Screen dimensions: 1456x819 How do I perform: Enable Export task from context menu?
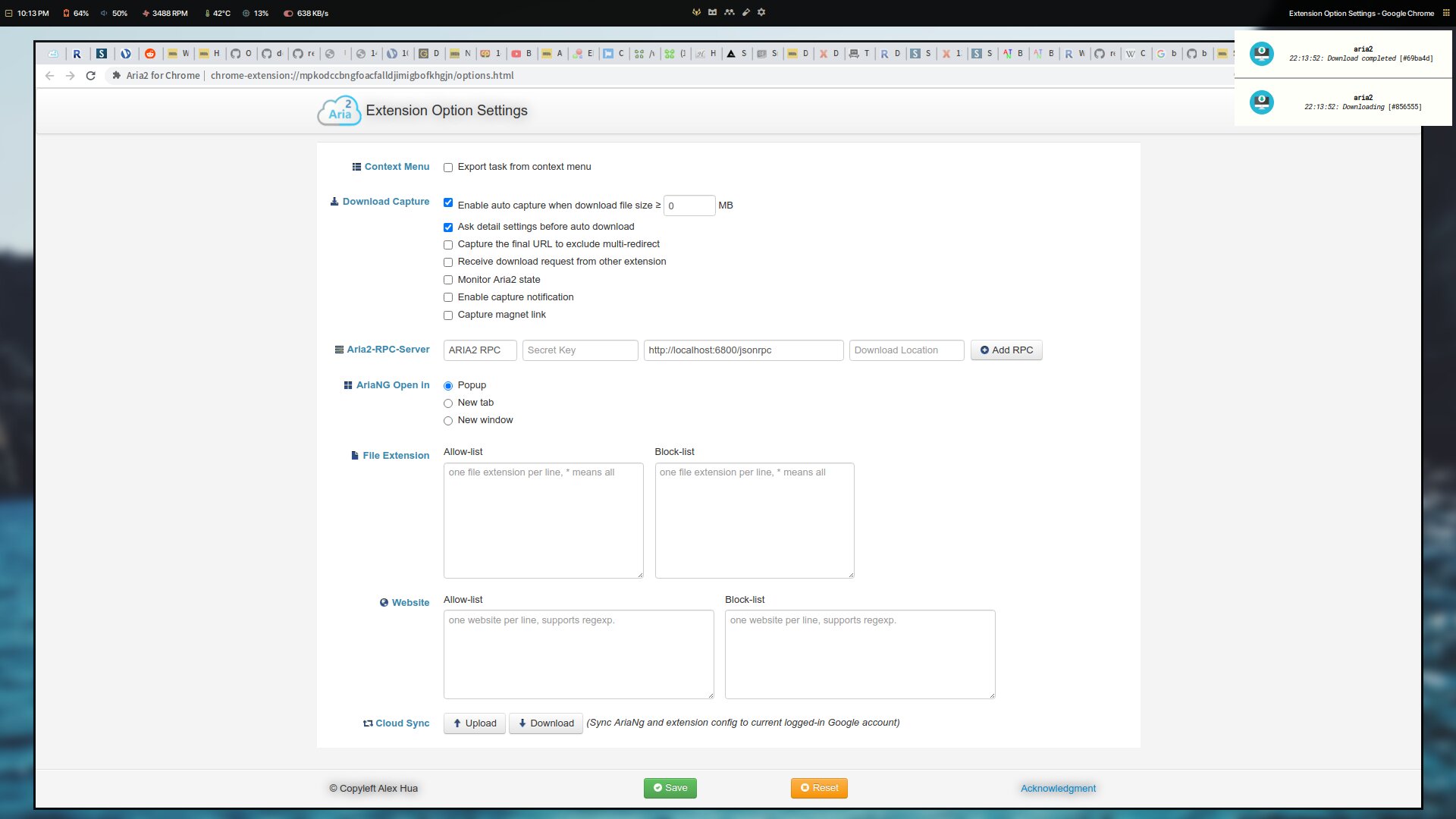pos(448,168)
